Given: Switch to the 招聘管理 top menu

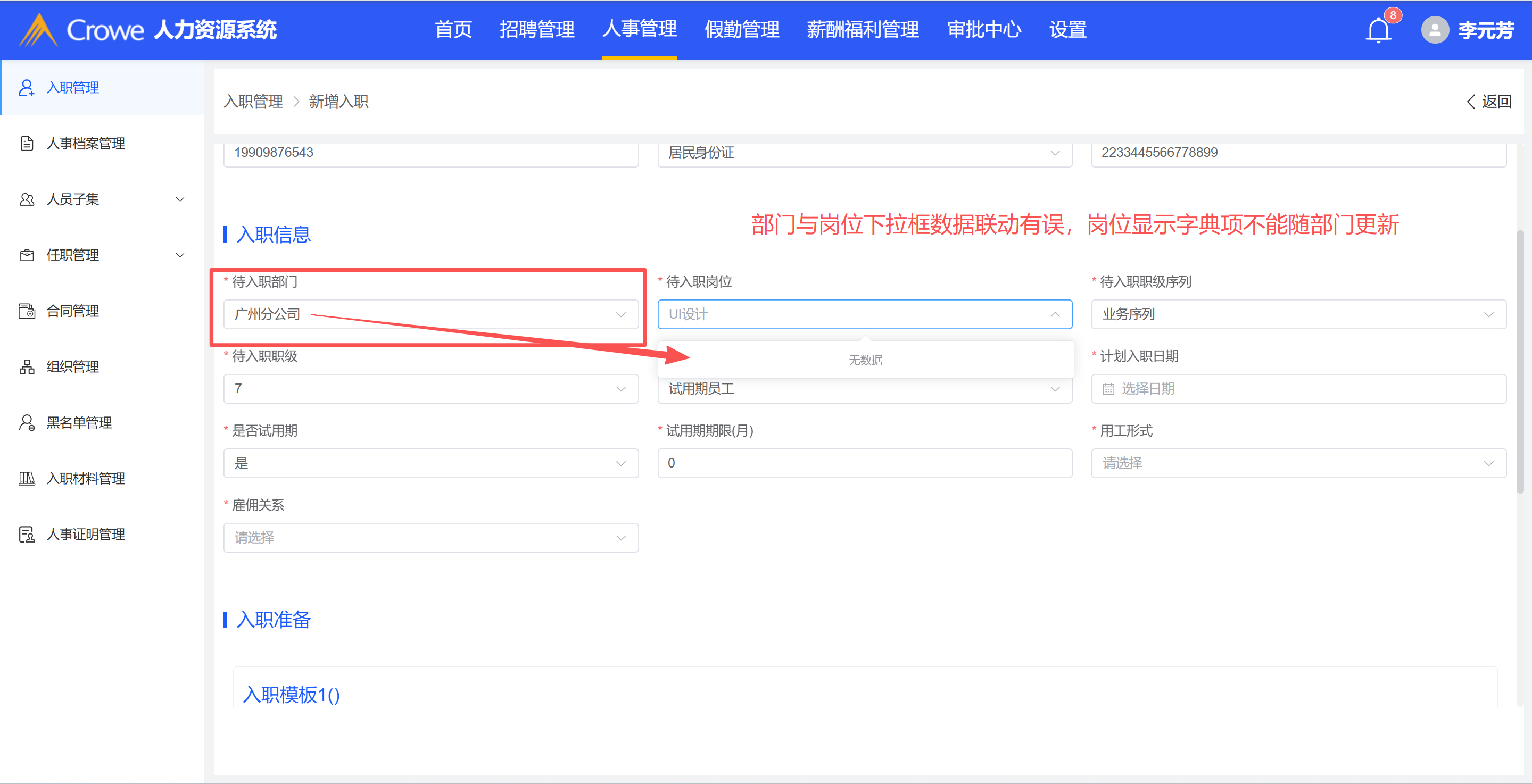Looking at the screenshot, I should click(x=536, y=30).
